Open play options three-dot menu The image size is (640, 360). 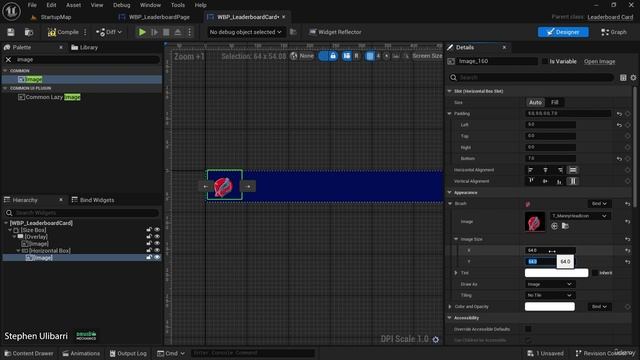189,32
